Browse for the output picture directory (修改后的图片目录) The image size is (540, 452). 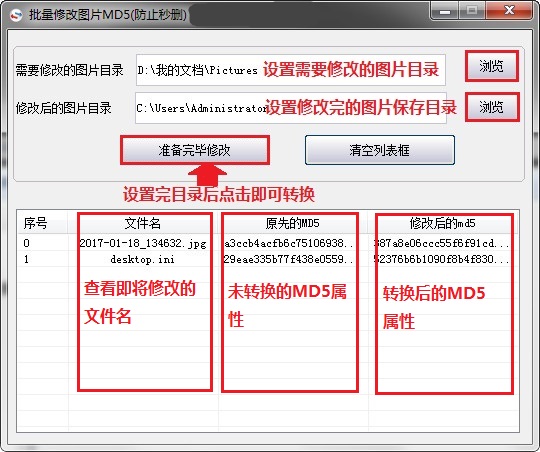click(492, 107)
